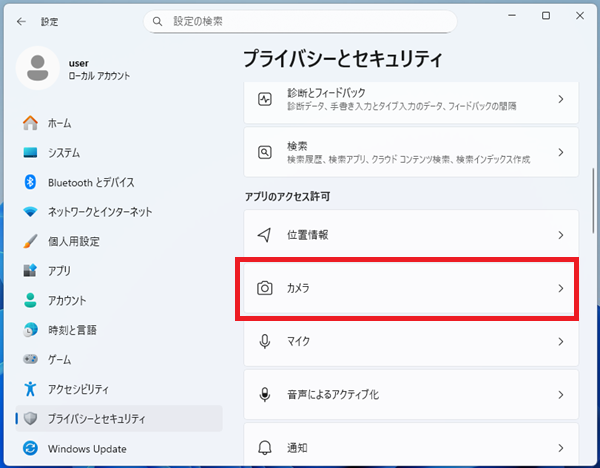Screen dimensions: 600x468
Task: Click the ネットワーク wifi icon
Action: pyautogui.click(x=30, y=212)
